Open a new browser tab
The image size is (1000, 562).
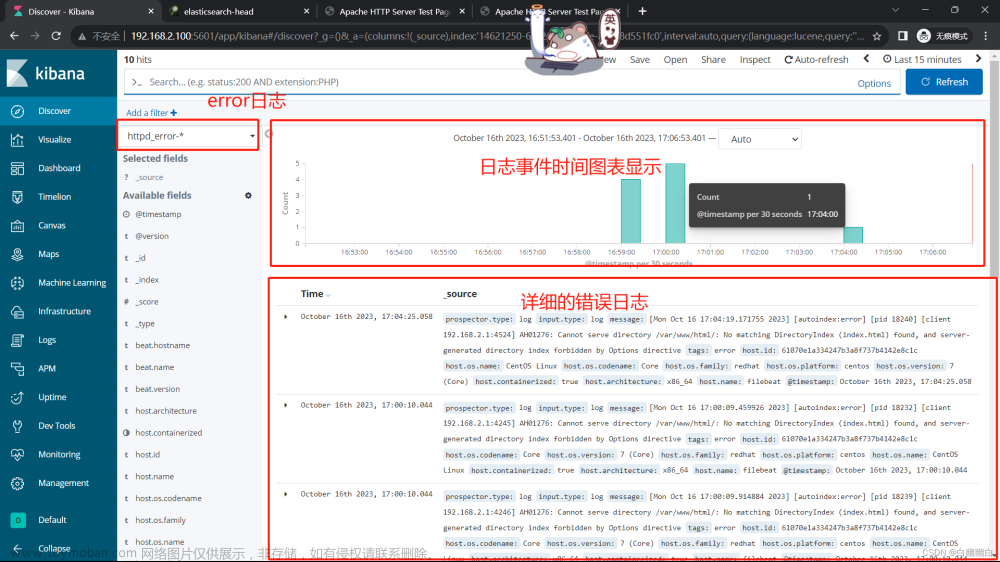click(642, 11)
